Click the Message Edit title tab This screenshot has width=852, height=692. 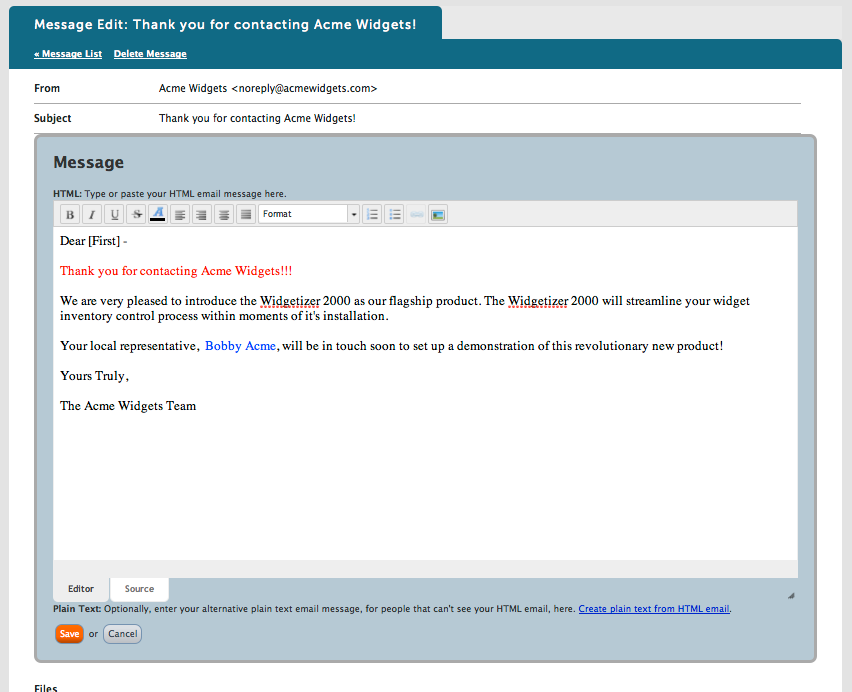click(225, 24)
